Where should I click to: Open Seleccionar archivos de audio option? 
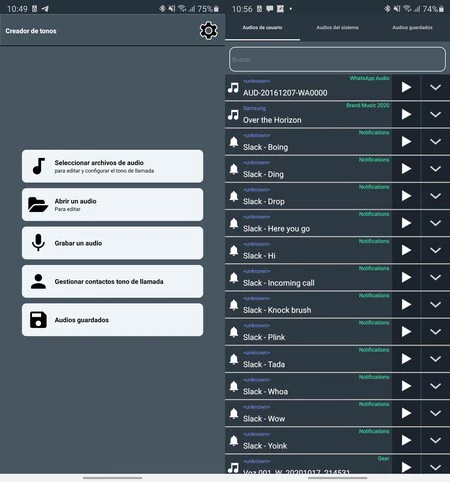[x=112, y=166]
